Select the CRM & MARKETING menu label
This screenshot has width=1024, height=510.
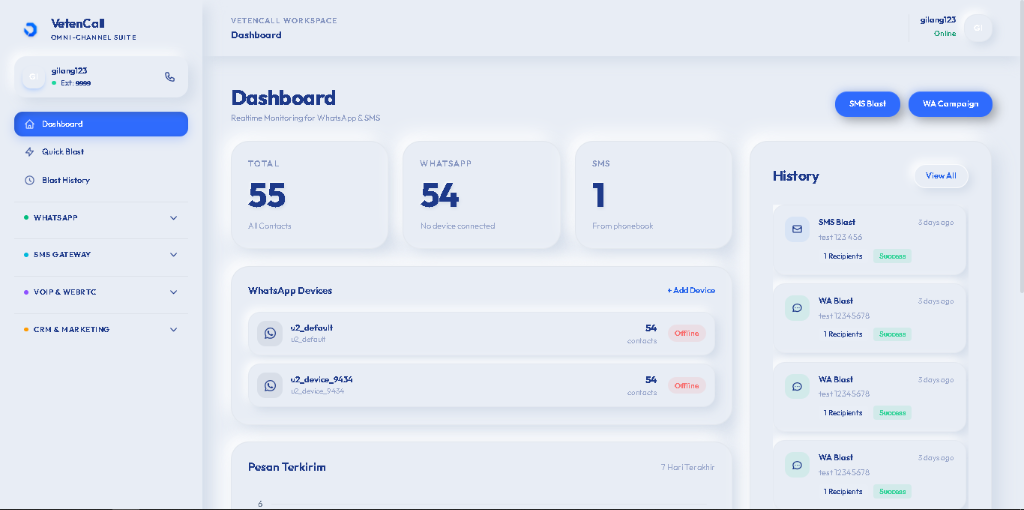[x=71, y=330]
